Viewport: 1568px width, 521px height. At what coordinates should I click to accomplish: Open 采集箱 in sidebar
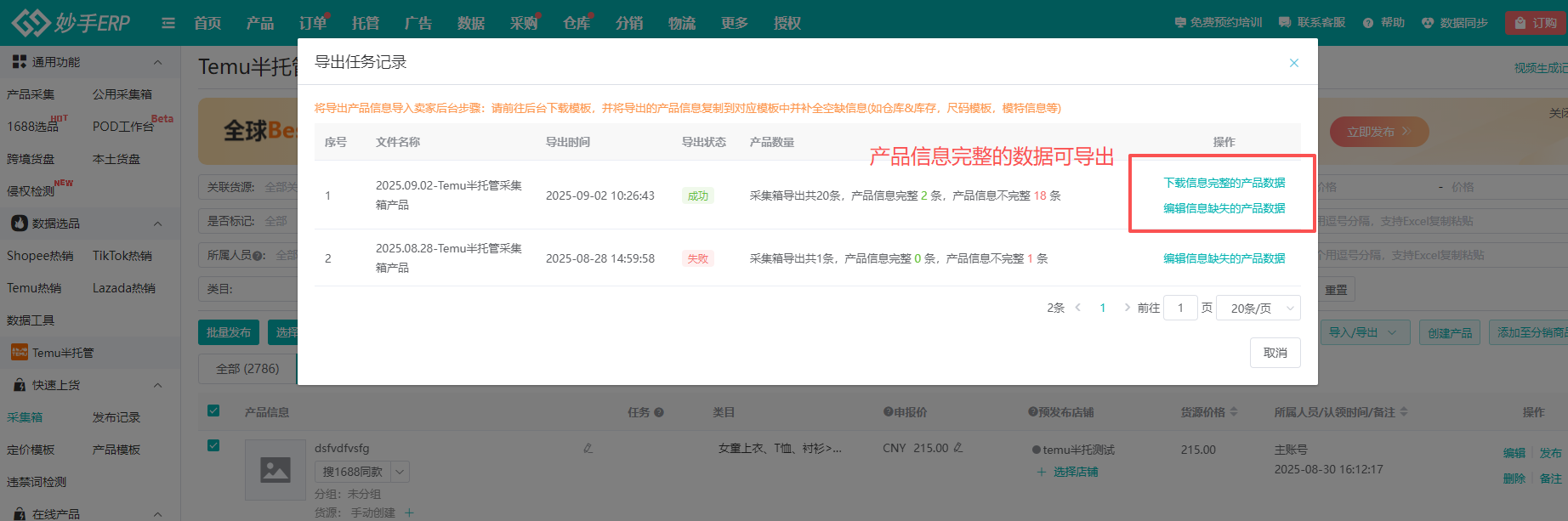coord(25,417)
